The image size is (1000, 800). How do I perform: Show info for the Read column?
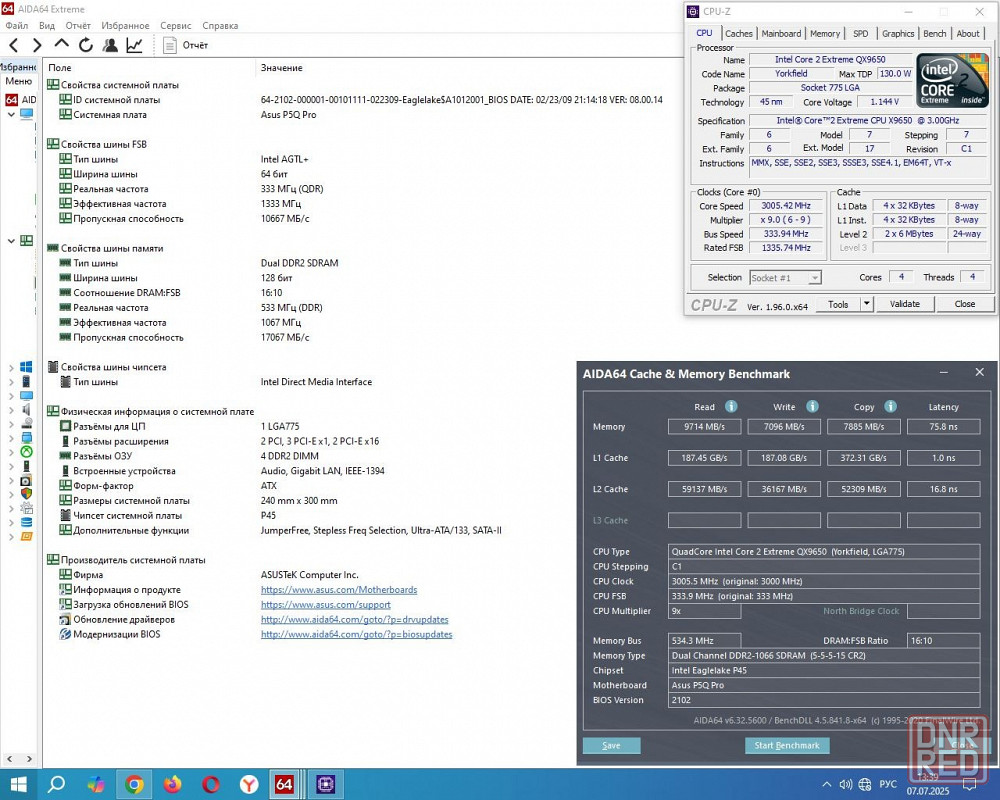[x=731, y=406]
